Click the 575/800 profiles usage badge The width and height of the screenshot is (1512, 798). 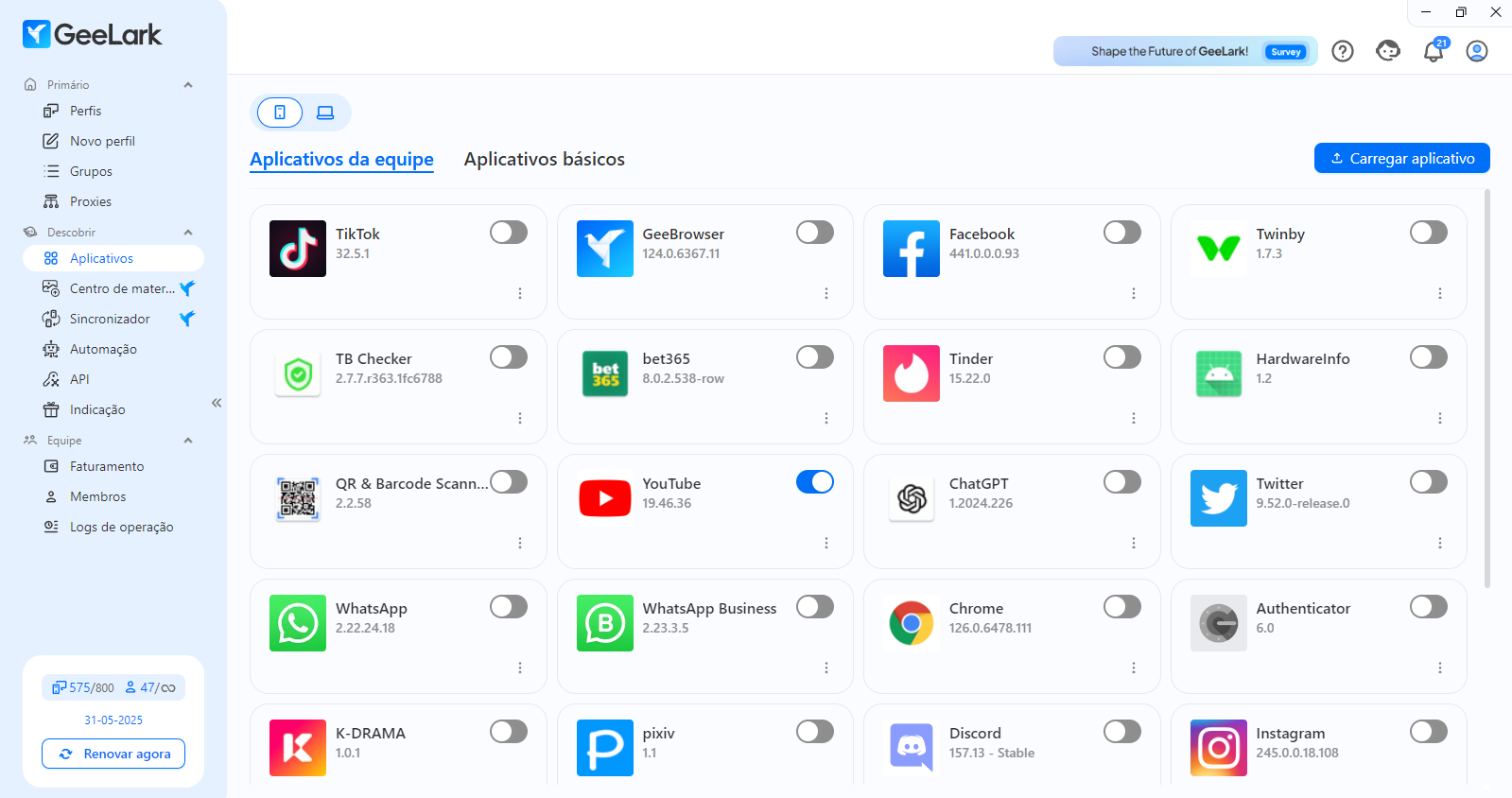(x=83, y=687)
